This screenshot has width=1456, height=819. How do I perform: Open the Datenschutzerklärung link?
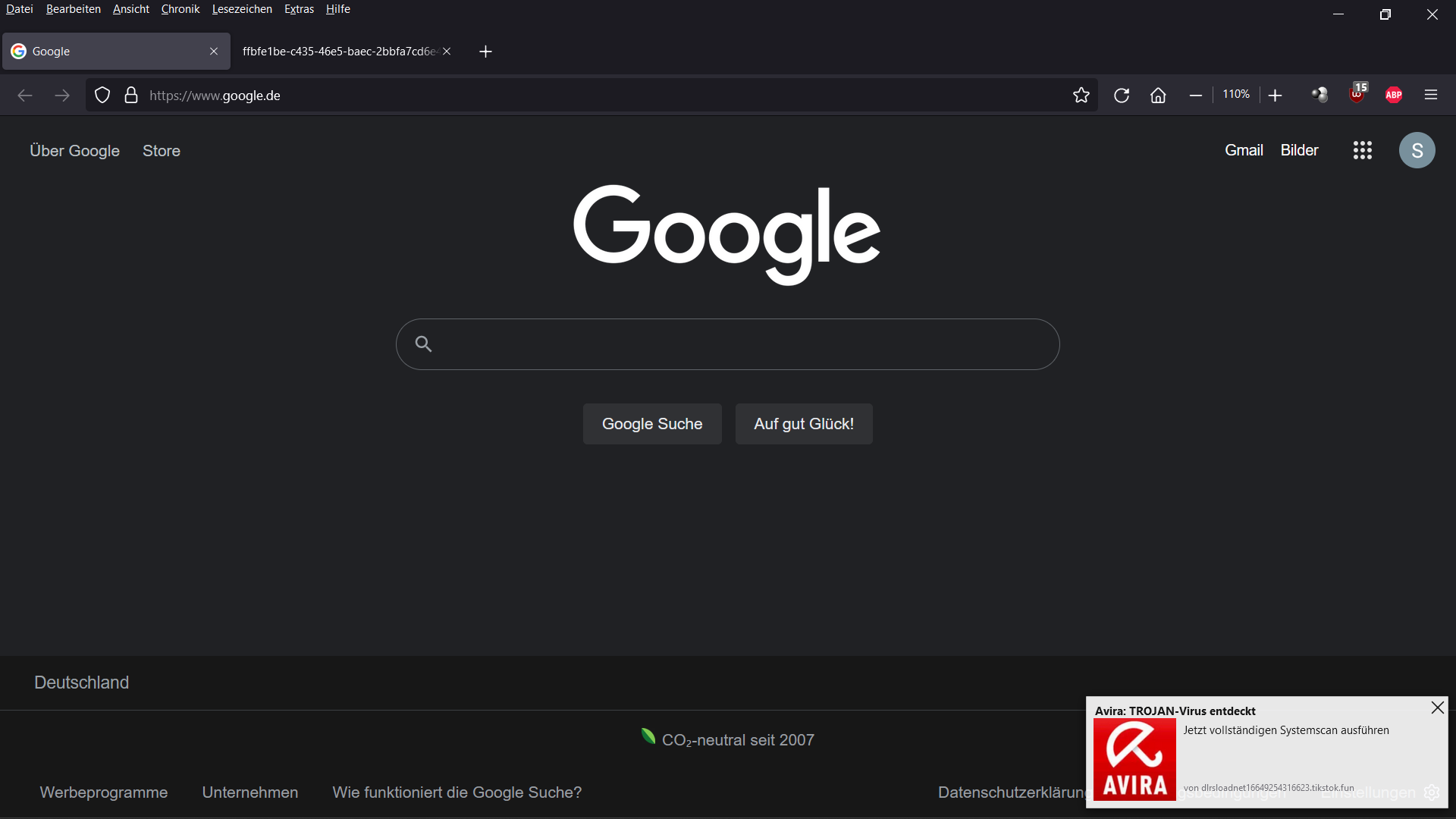coord(1014,792)
